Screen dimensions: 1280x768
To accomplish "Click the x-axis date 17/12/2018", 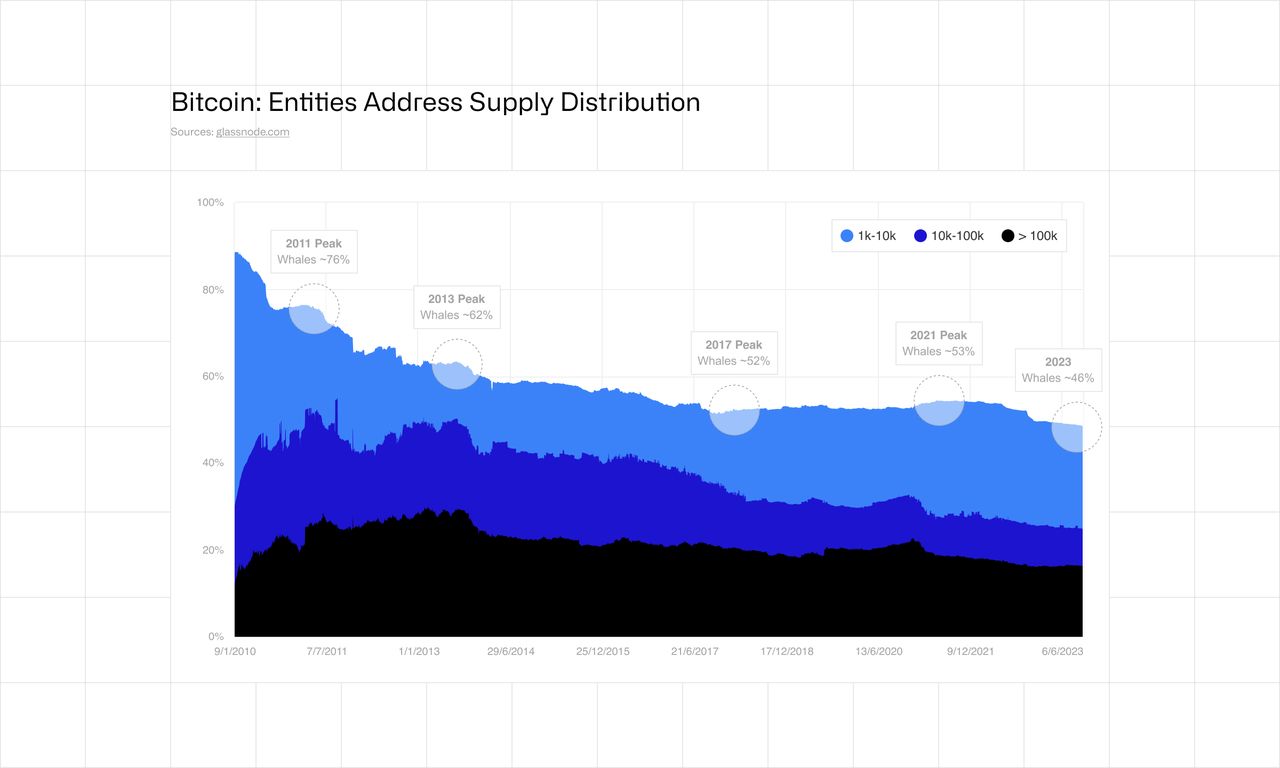I will pyautogui.click(x=787, y=651).
